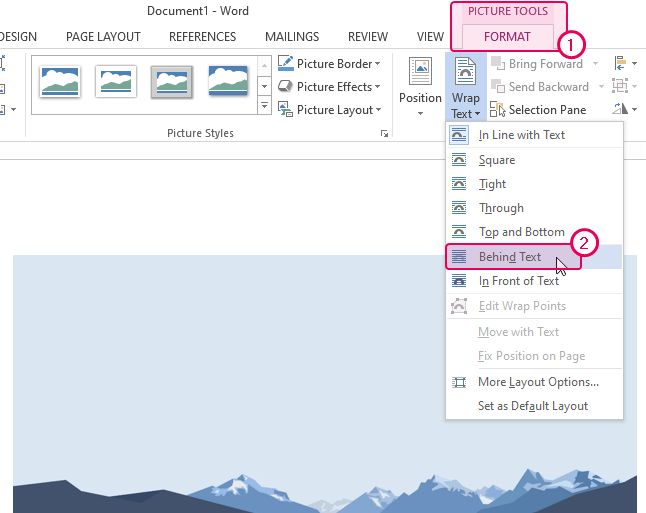Select In Front of Text label
This screenshot has height=513, width=646.
(x=519, y=281)
